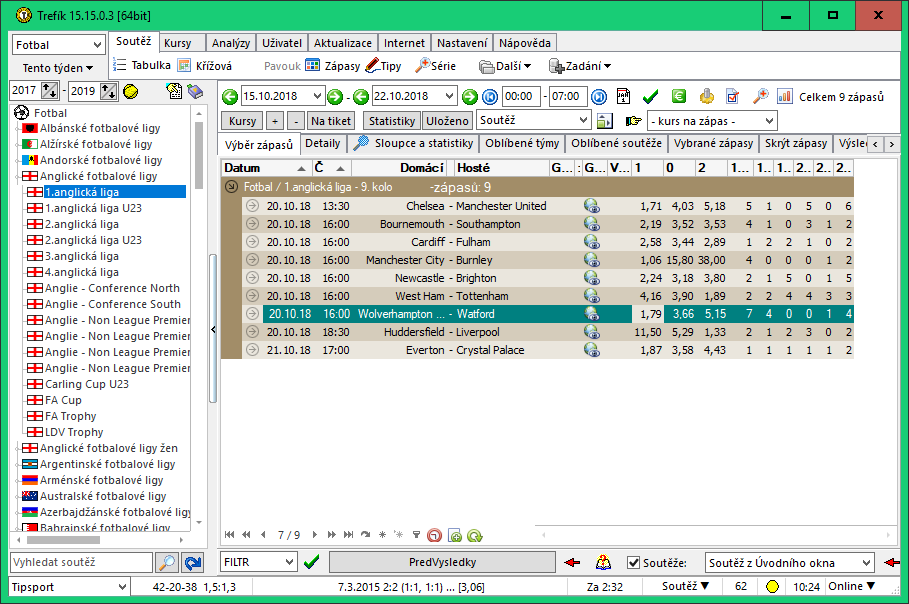Click the green refresh icon in navigator
The width and height of the screenshot is (909, 604).
click(475, 535)
